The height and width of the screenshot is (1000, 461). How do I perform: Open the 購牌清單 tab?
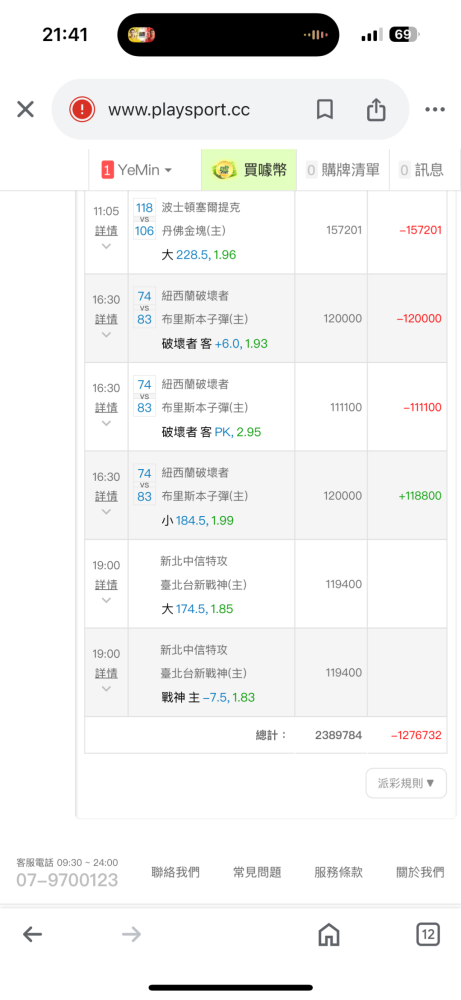pyautogui.click(x=343, y=170)
